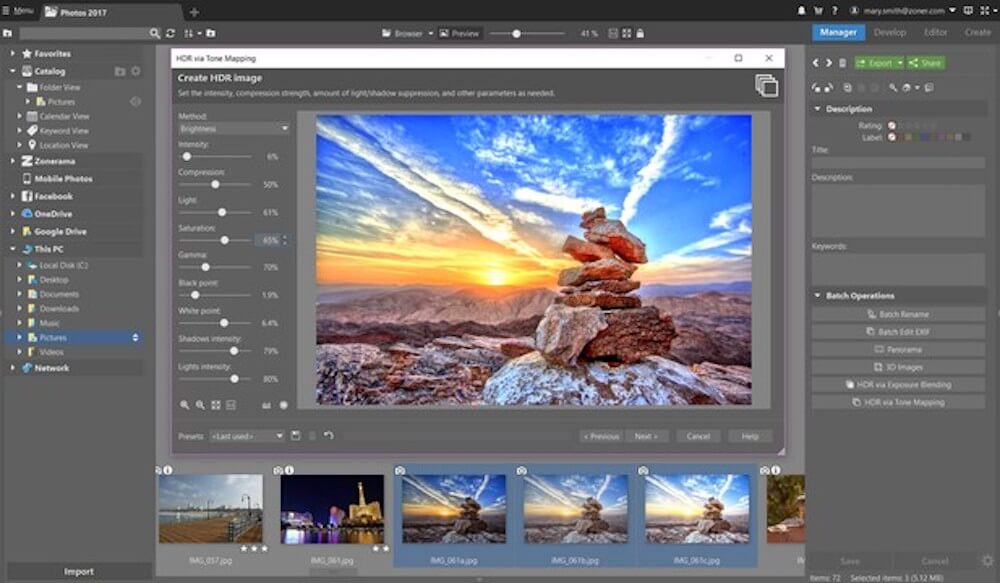The height and width of the screenshot is (583, 1000).
Task: Click the notifications bell icon
Action: pyautogui.click(x=802, y=11)
